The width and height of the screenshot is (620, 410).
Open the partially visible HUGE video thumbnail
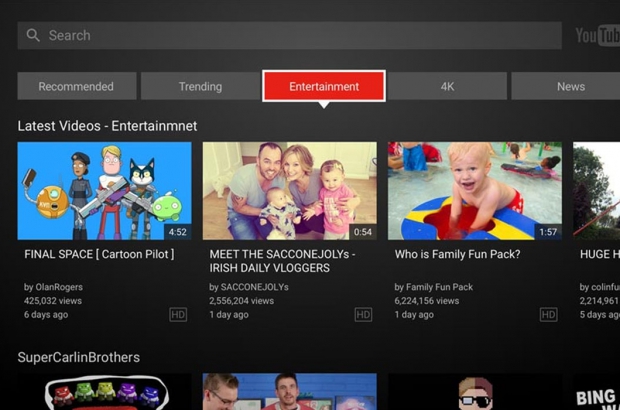[x=596, y=190]
